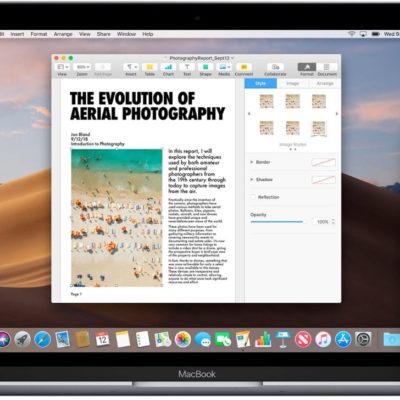Click the Opacity 100% value field
The width and height of the screenshot is (400, 400).
321,222
